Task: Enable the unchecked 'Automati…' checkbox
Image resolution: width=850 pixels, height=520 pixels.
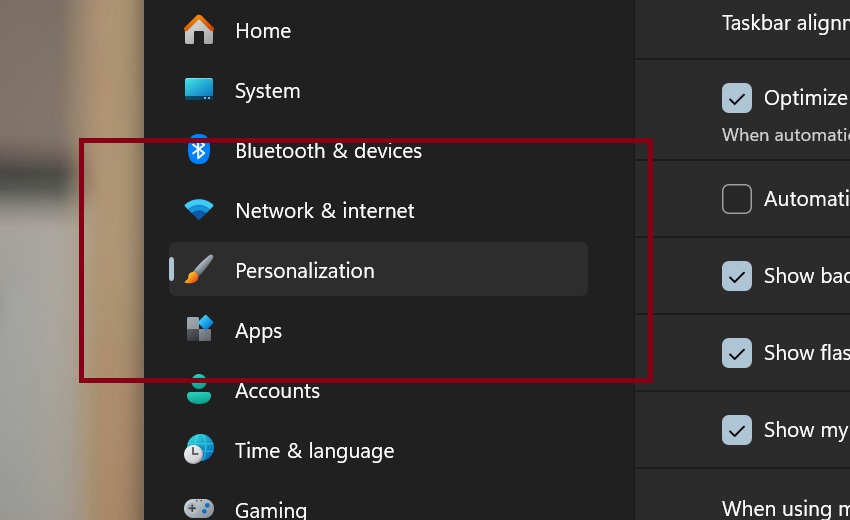Action: click(737, 199)
